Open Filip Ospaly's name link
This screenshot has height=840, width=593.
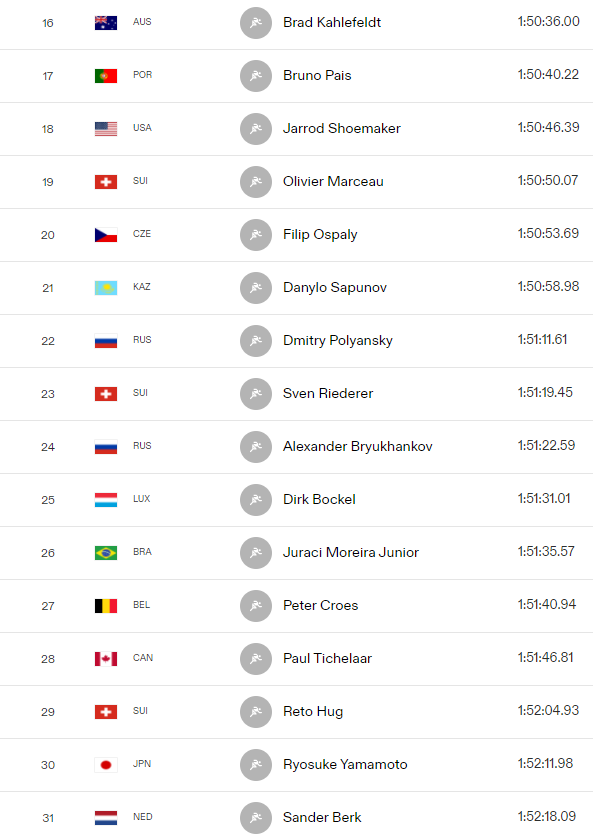point(320,235)
